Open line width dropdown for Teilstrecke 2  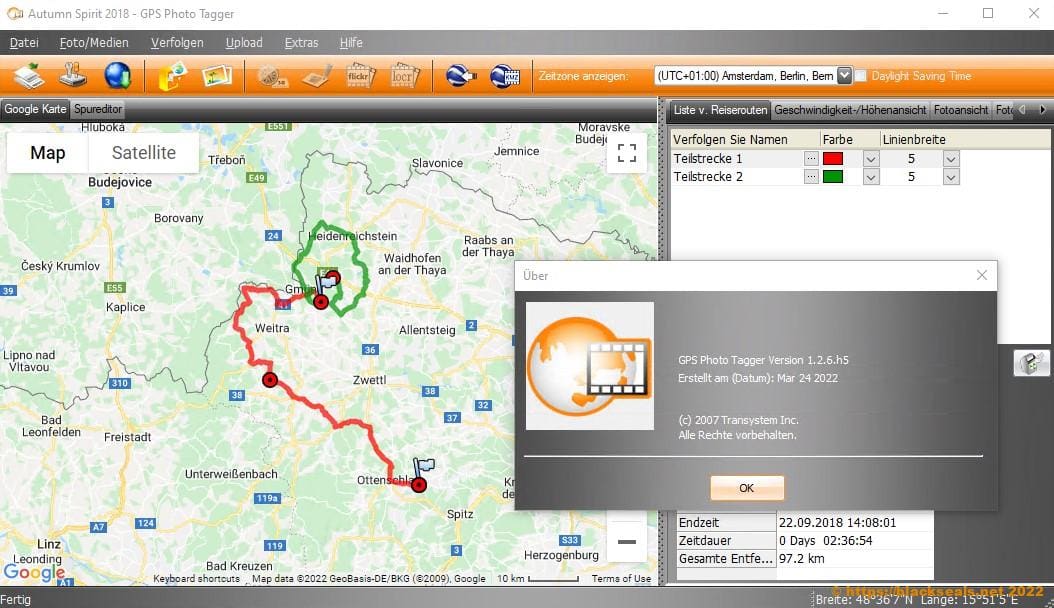[950, 177]
